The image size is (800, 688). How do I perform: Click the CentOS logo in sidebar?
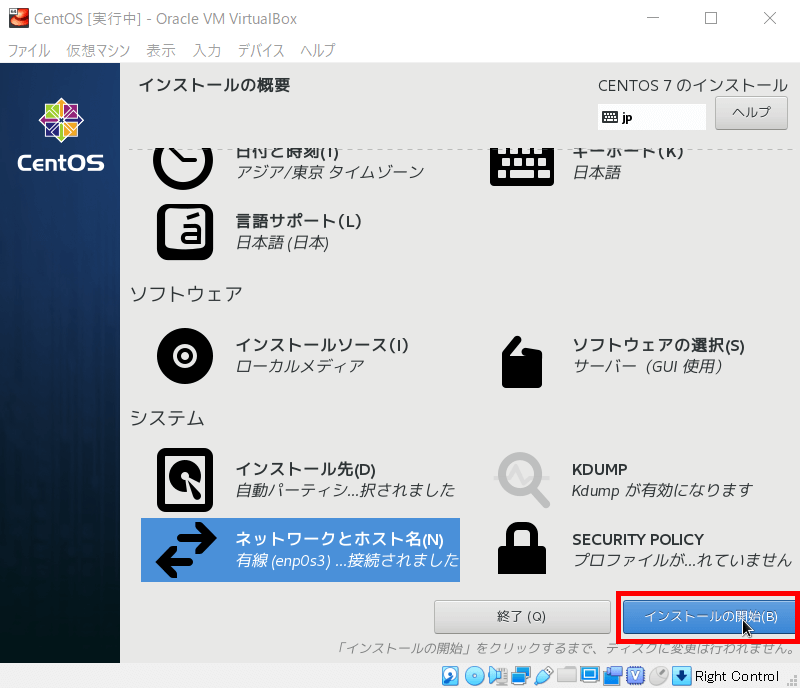click(61, 135)
